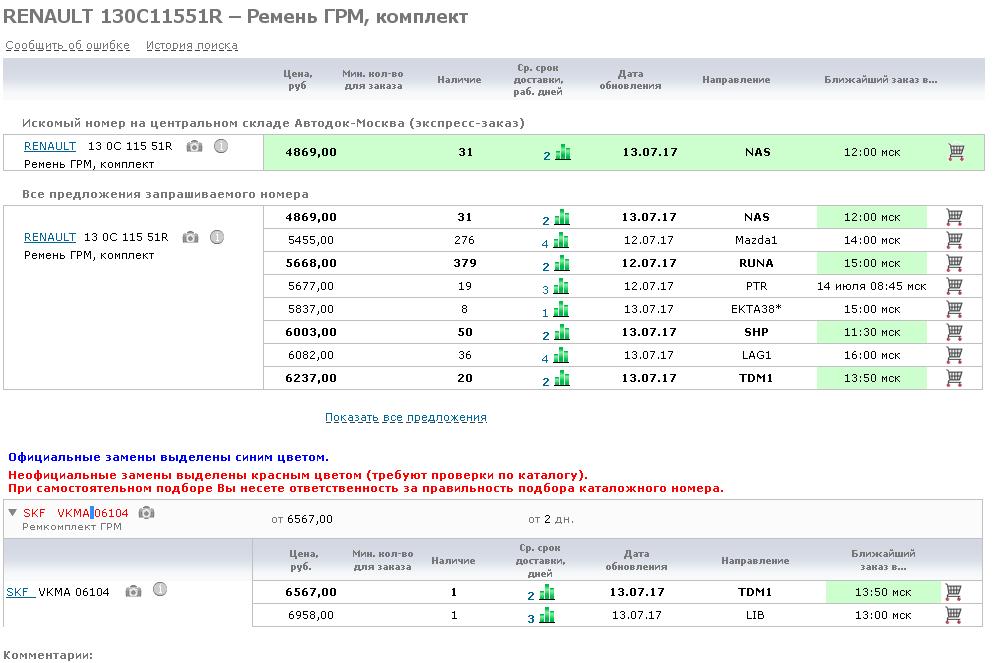The height and width of the screenshot is (663, 996).
Task: Open delivery stats chart in SHP row
Action: tap(561, 333)
